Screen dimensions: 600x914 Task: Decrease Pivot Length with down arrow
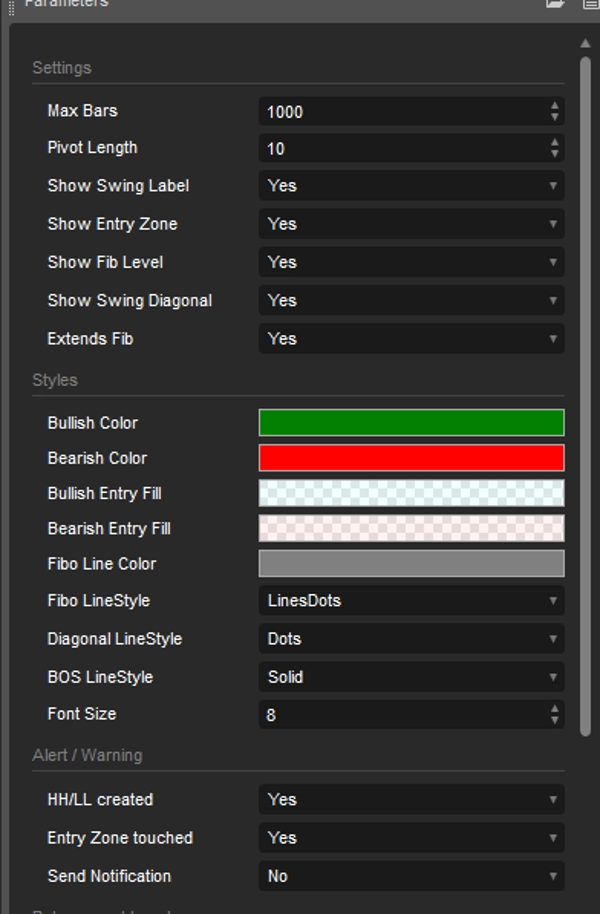click(555, 154)
